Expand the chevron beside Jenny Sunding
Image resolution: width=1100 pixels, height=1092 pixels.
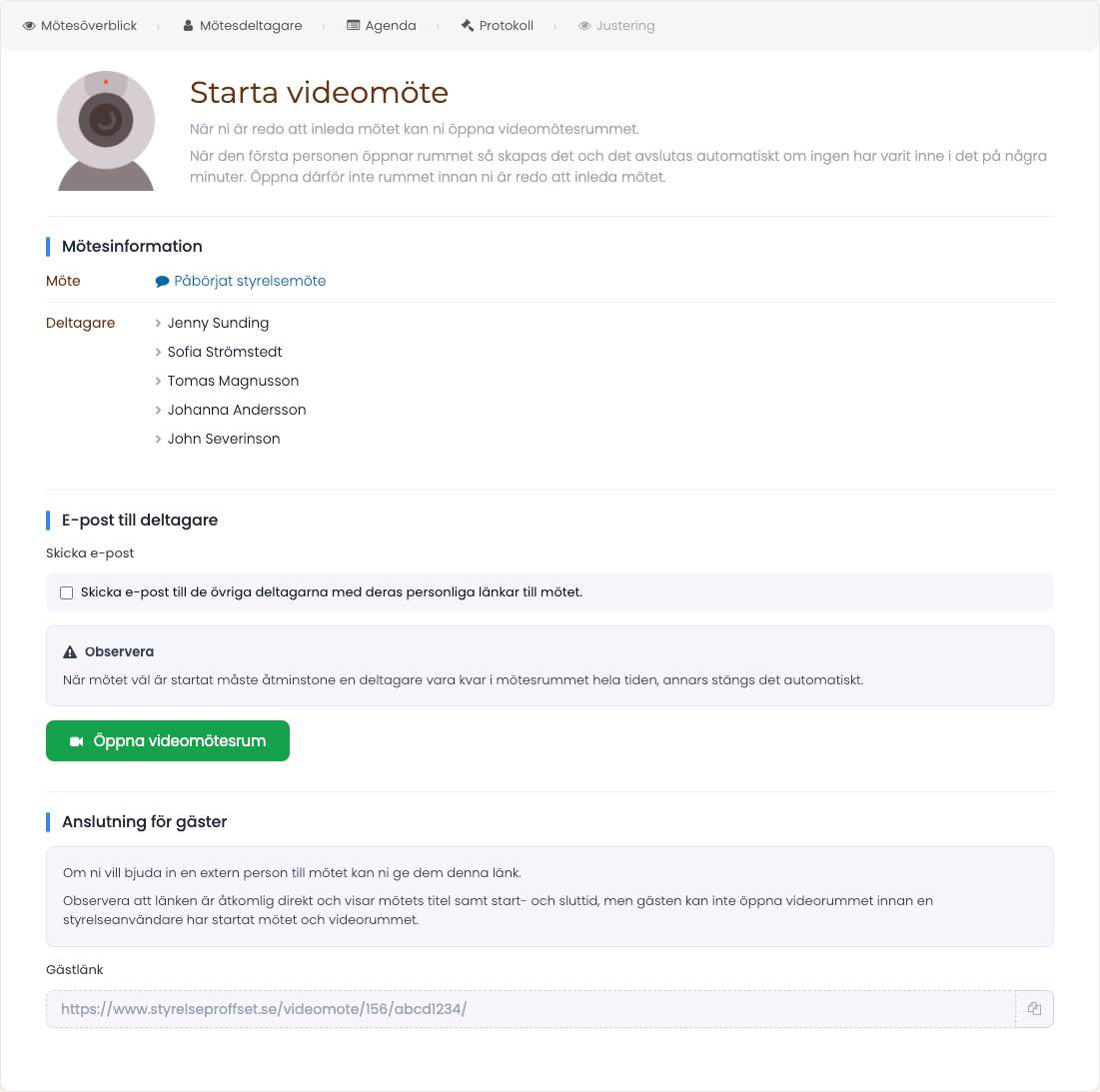159,324
